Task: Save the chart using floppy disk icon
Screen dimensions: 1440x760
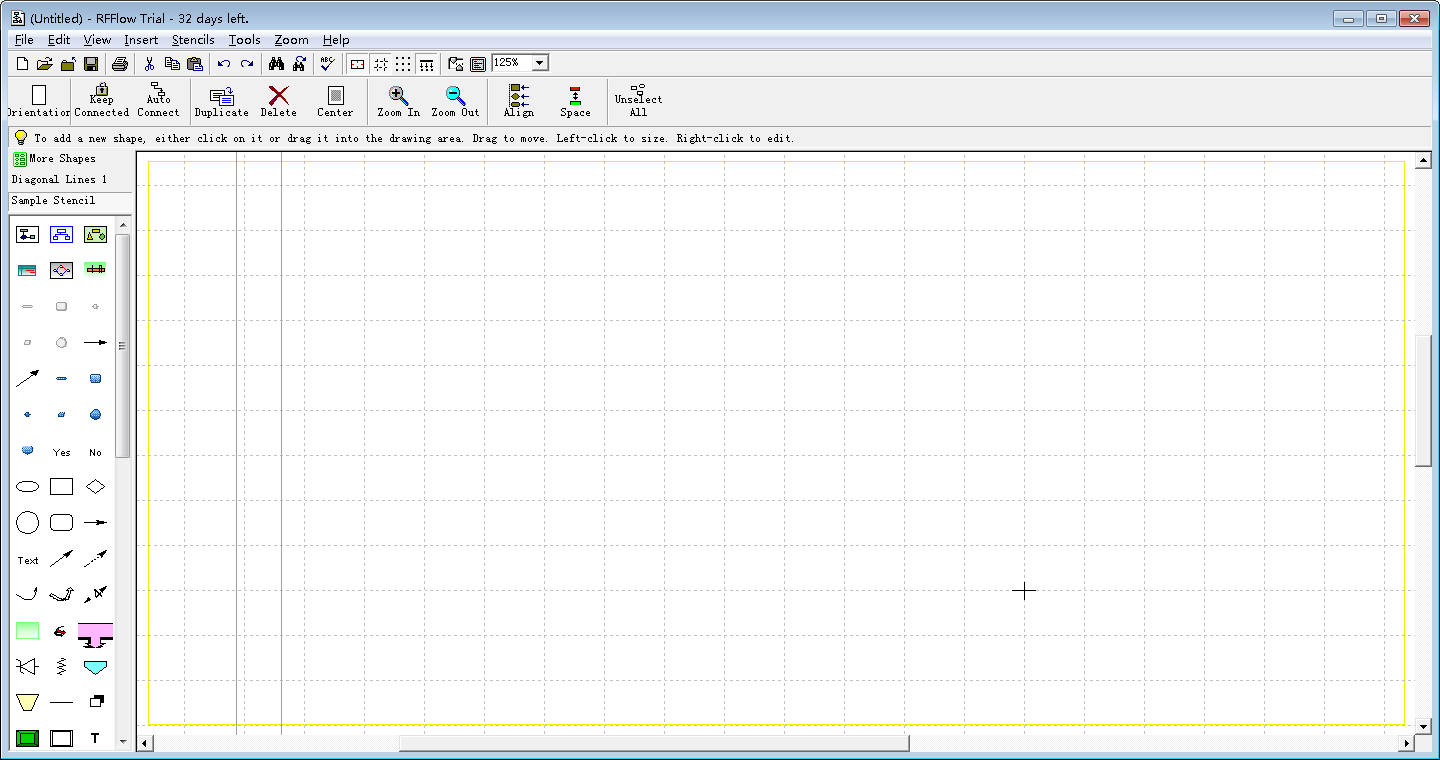Action: click(x=91, y=64)
